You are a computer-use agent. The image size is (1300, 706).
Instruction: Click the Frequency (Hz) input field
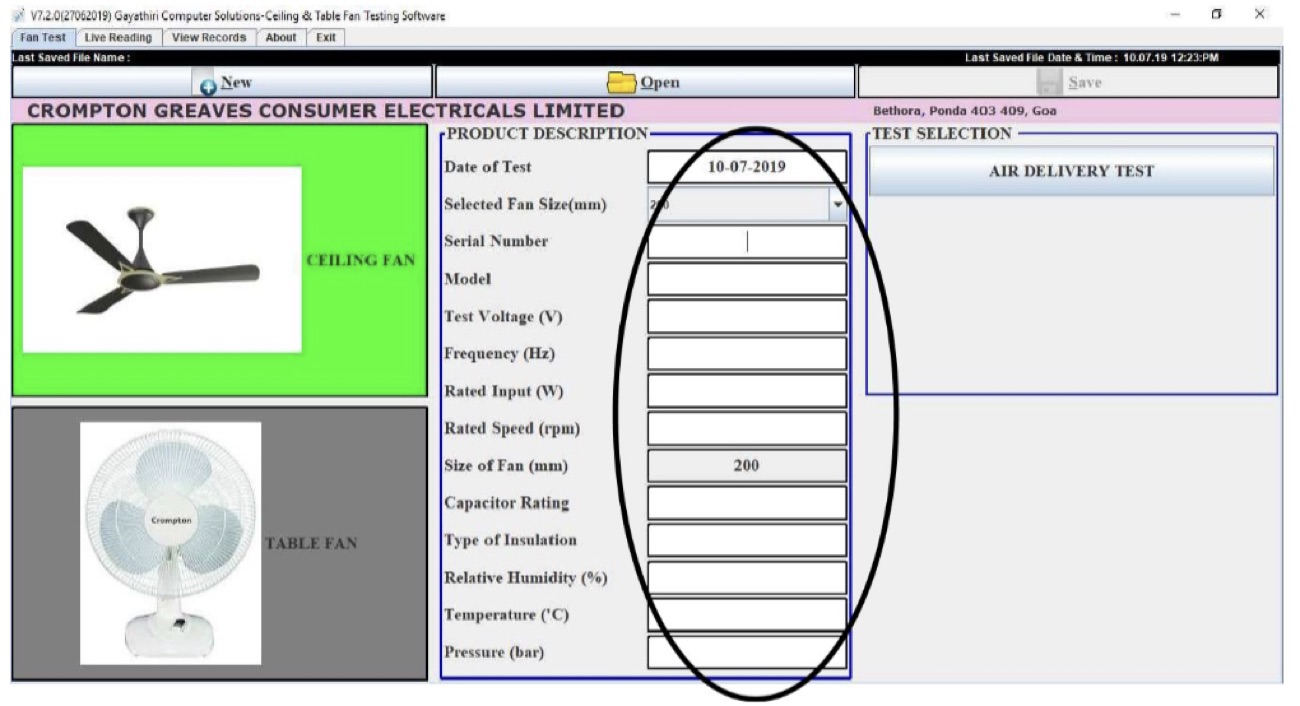point(747,354)
